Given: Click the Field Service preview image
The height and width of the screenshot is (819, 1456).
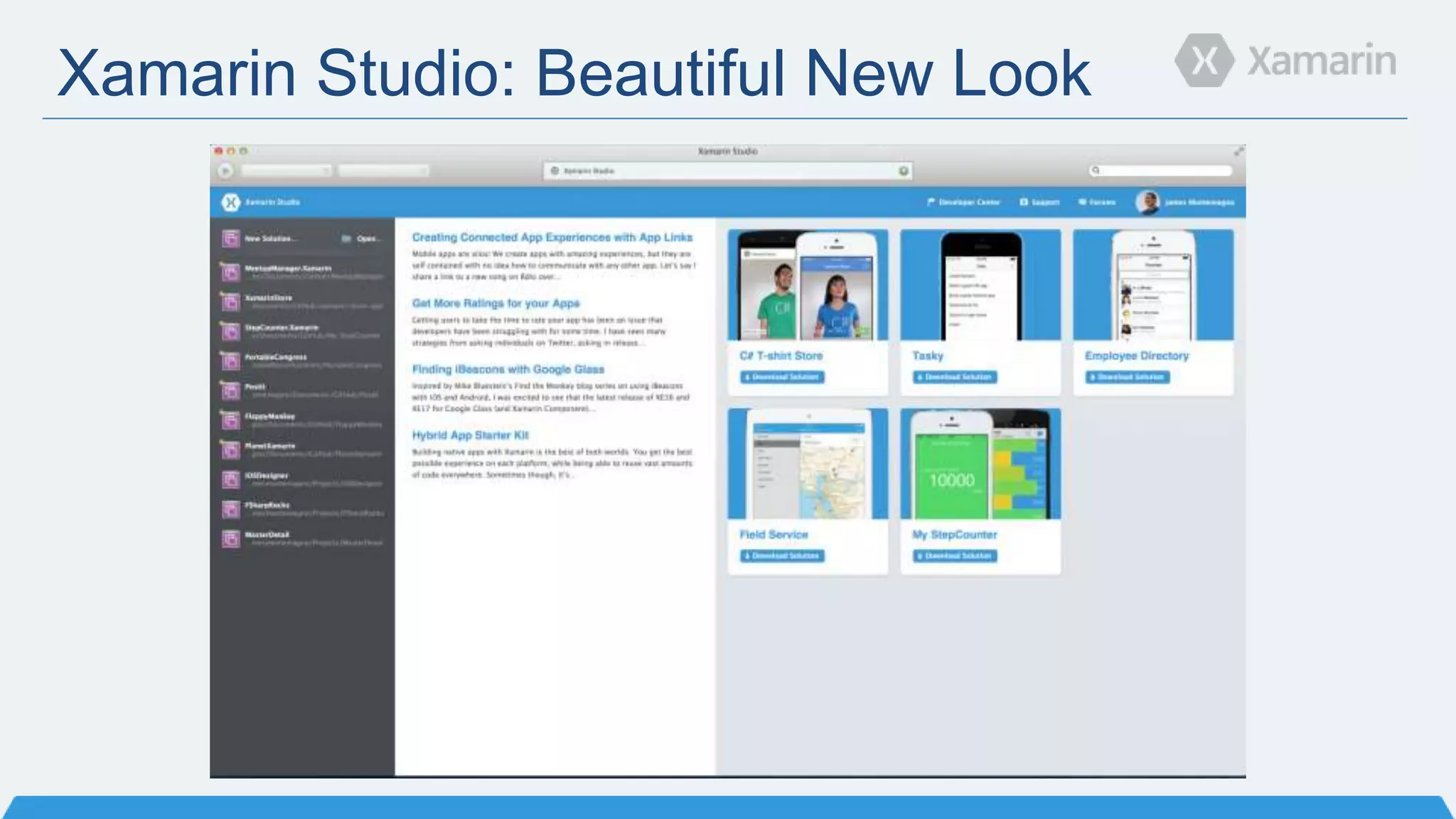Looking at the screenshot, I should click(x=808, y=464).
